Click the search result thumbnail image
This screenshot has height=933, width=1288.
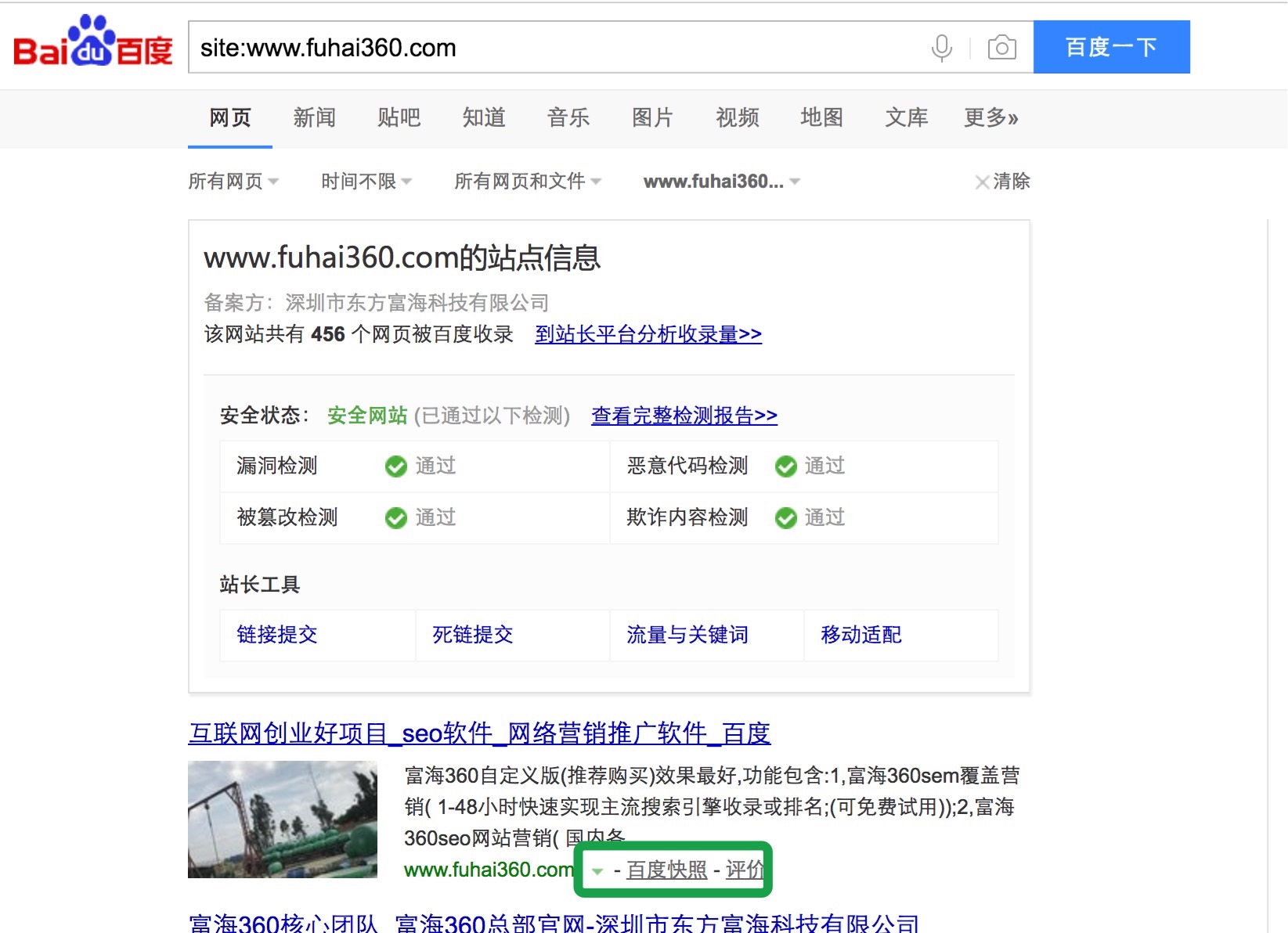(283, 820)
